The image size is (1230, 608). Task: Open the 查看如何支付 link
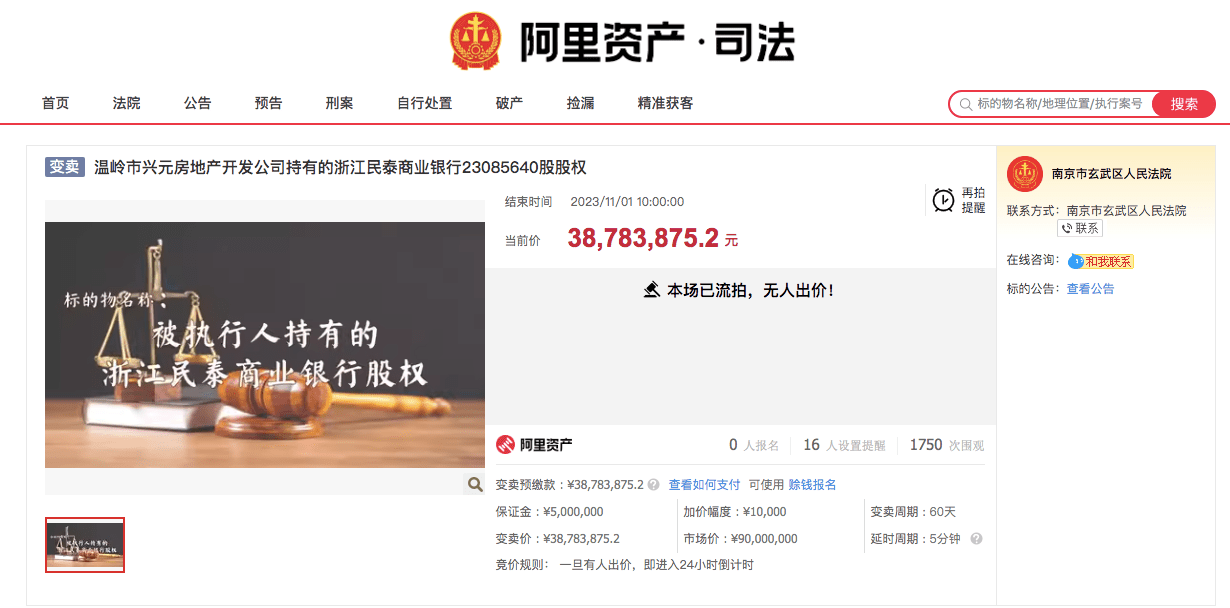(704, 485)
